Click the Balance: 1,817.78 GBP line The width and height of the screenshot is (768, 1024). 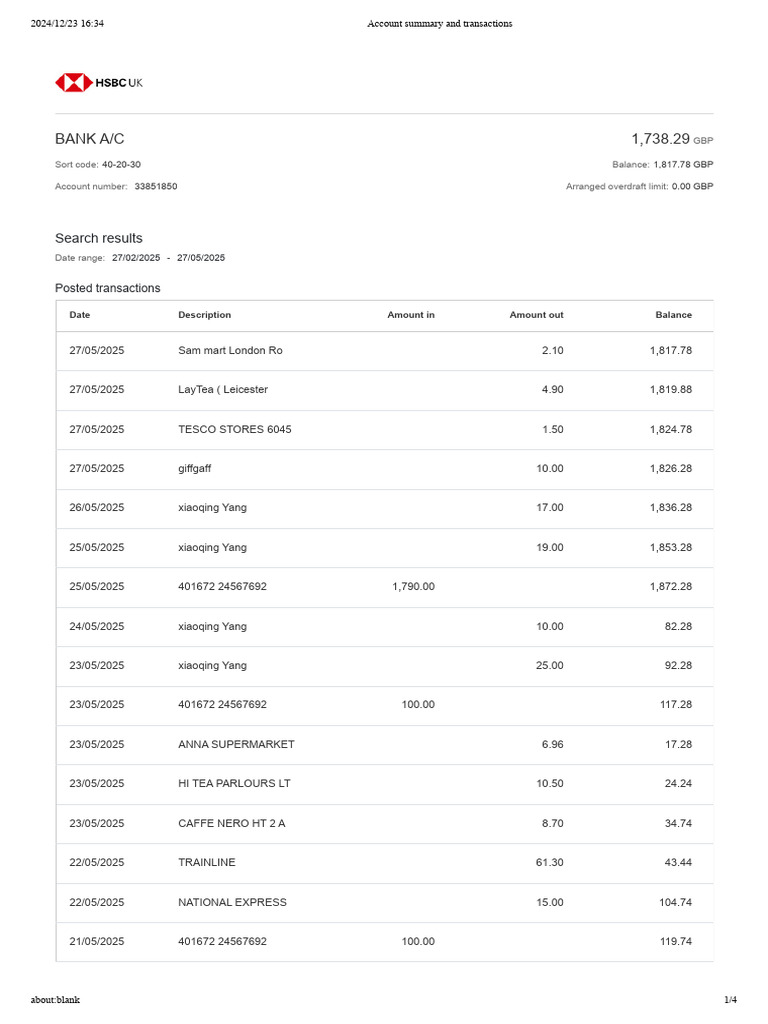(x=662, y=165)
